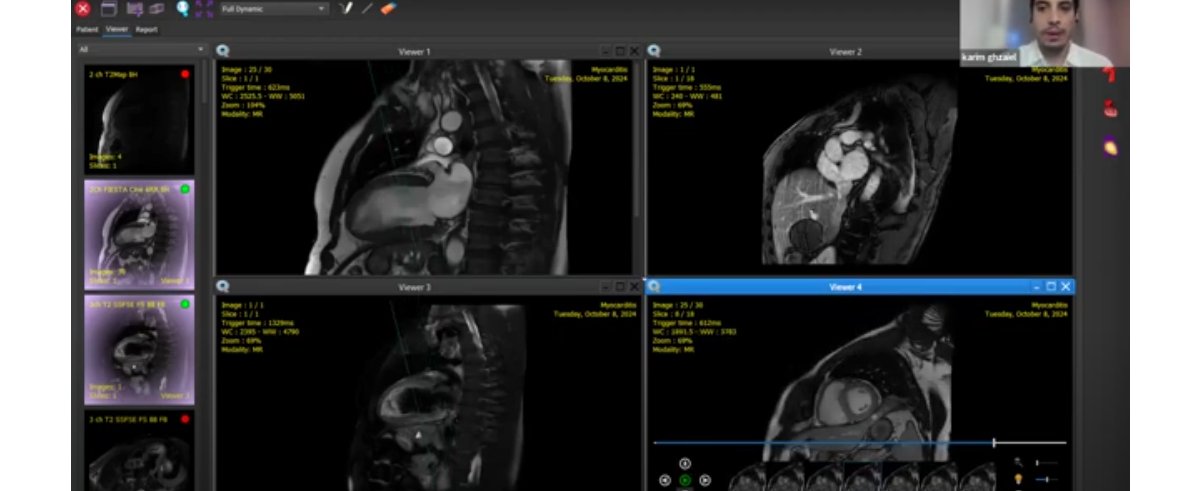Image resolution: width=1200 pixels, height=491 pixels.
Task: Click the up slice button in Viewer 4
Action: pos(685,463)
